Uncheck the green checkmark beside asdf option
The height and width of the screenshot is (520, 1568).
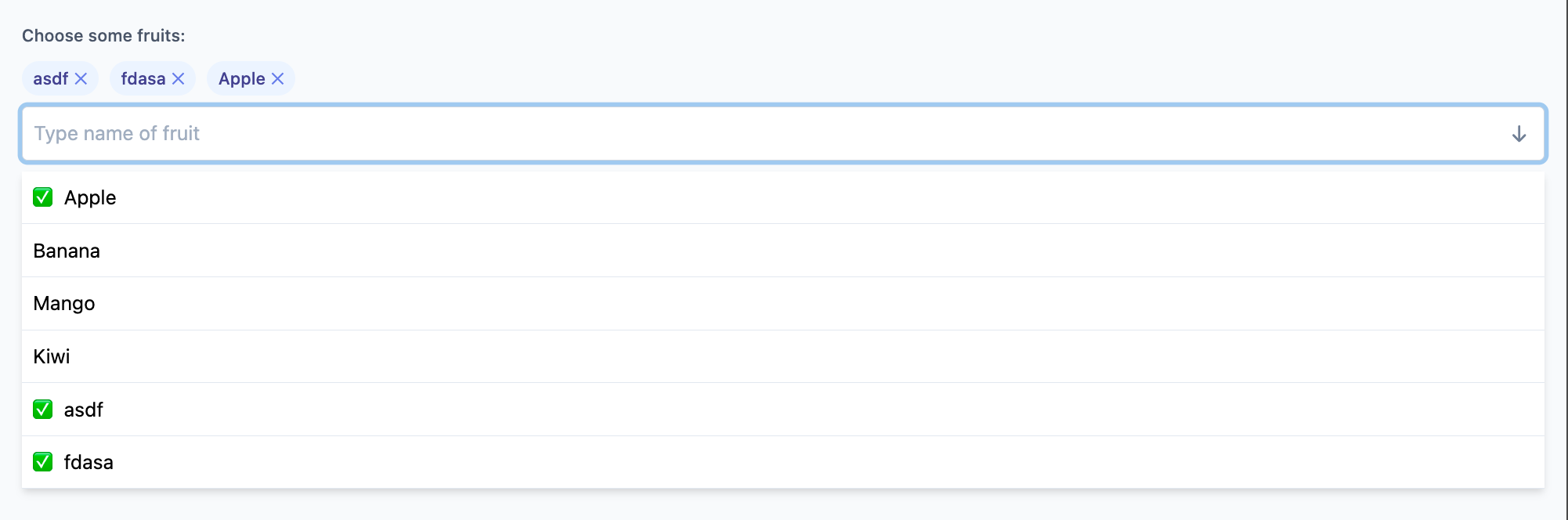click(43, 410)
